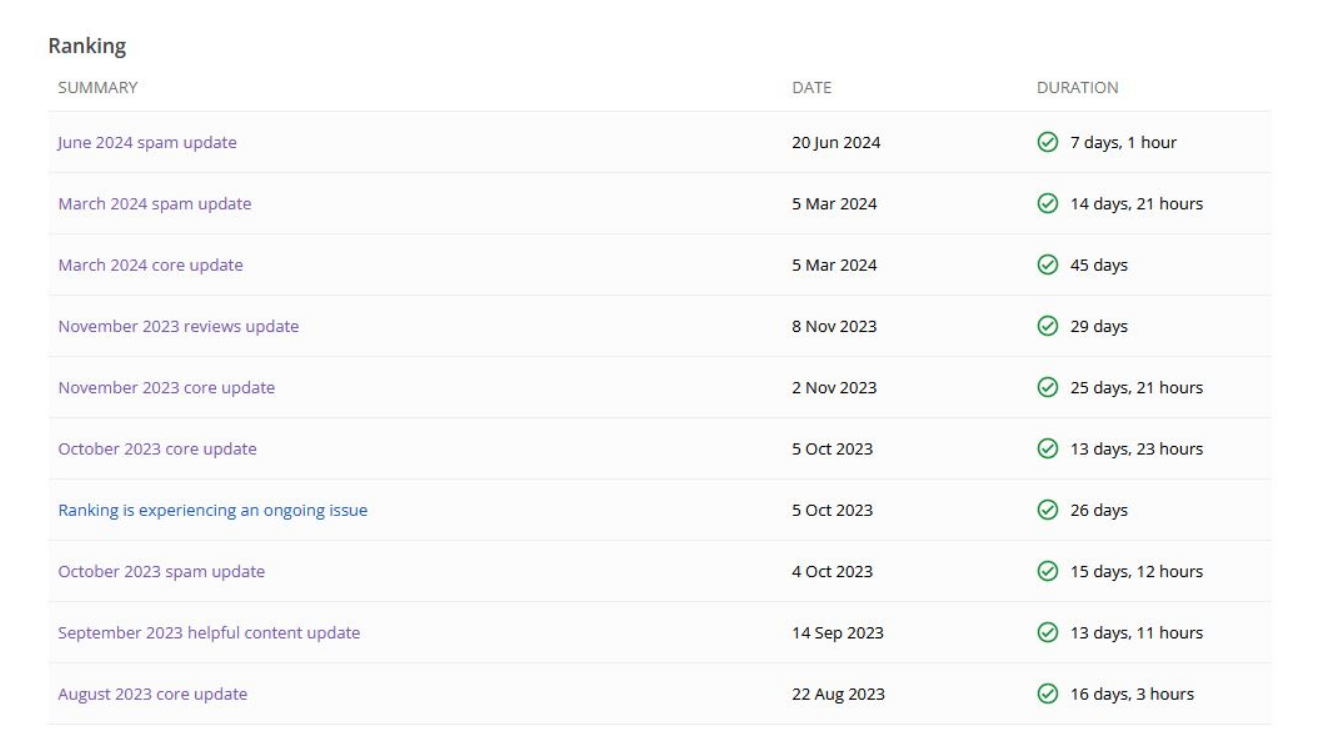The height and width of the screenshot is (738, 1340).
Task: Open the June 2024 spam update link
Action: 147,142
